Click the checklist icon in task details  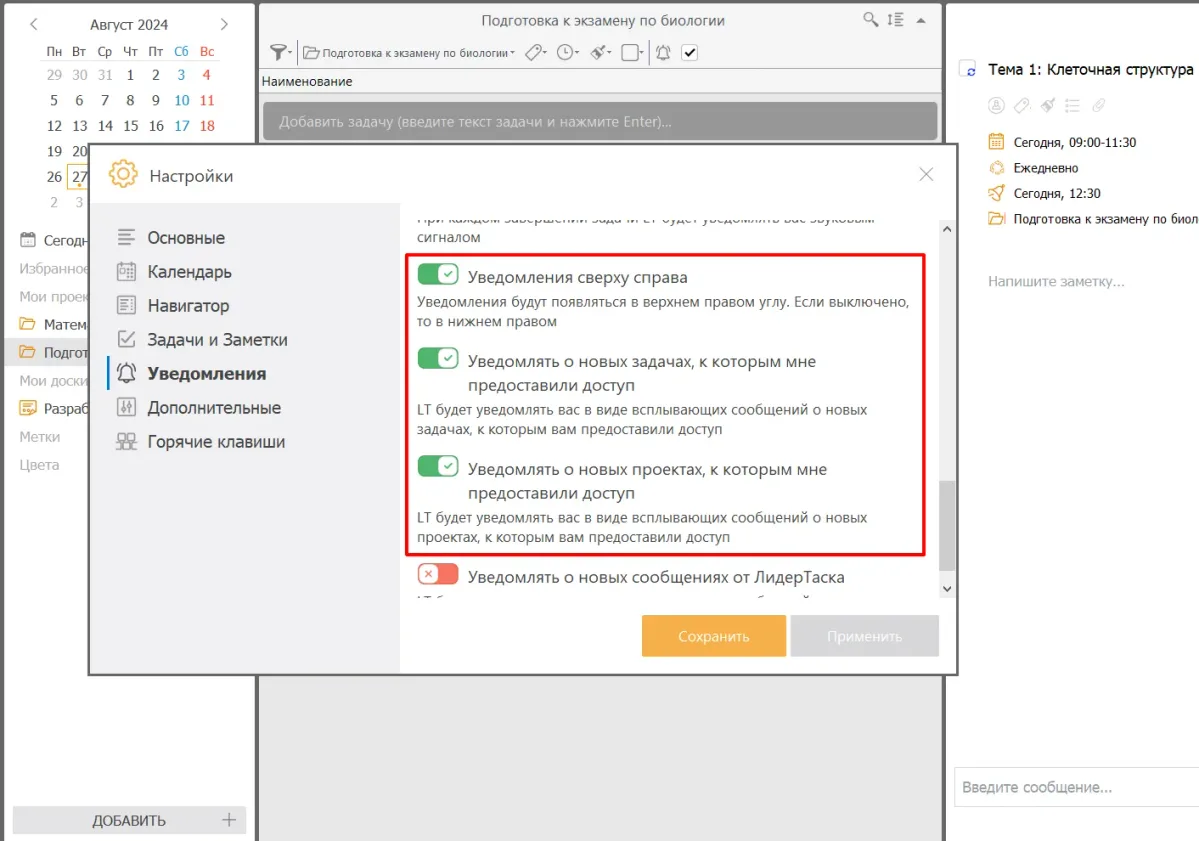tap(1072, 105)
